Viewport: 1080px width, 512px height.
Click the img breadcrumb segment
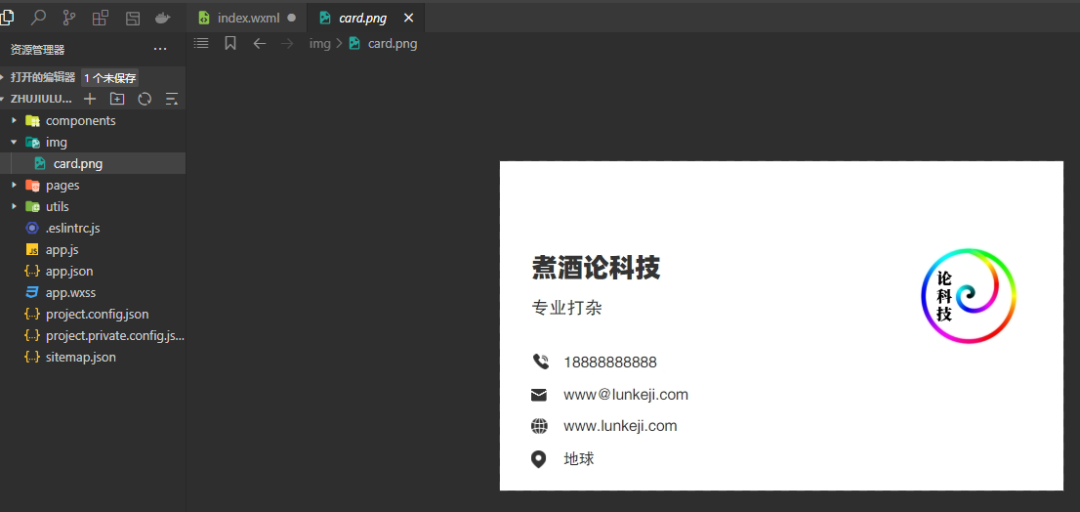coord(320,43)
